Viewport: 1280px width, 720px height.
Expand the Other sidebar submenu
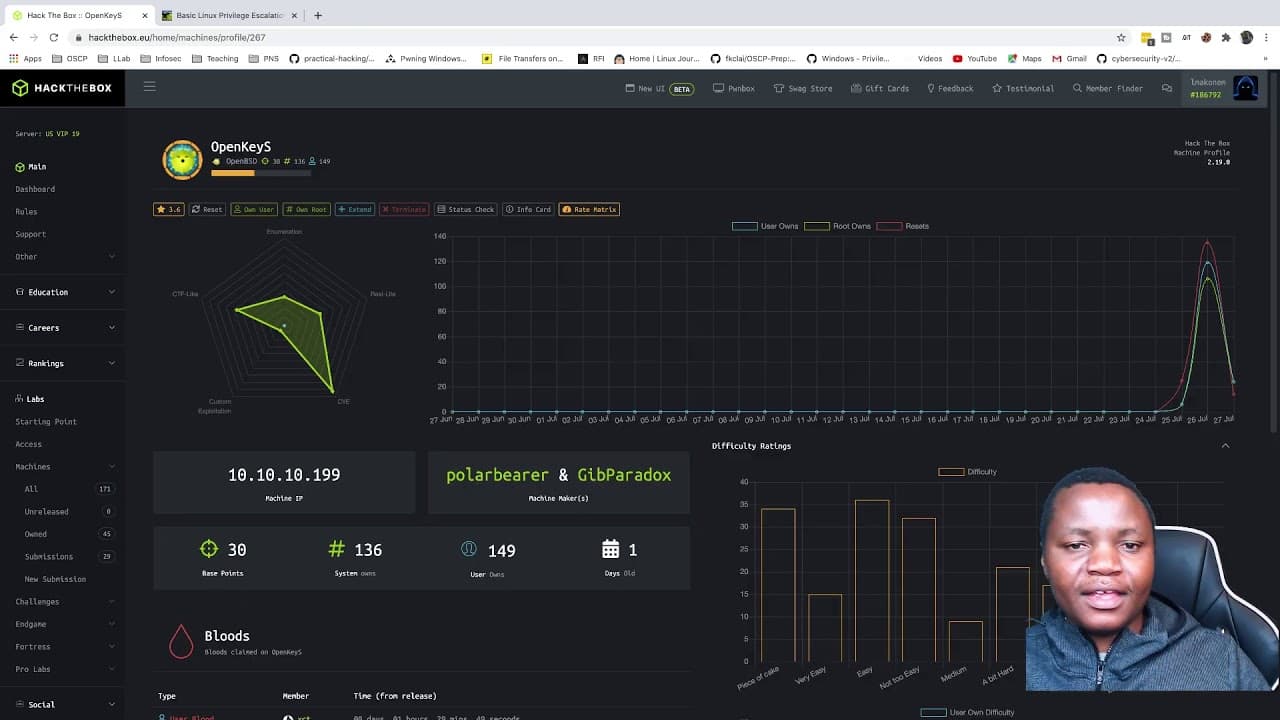pos(65,256)
